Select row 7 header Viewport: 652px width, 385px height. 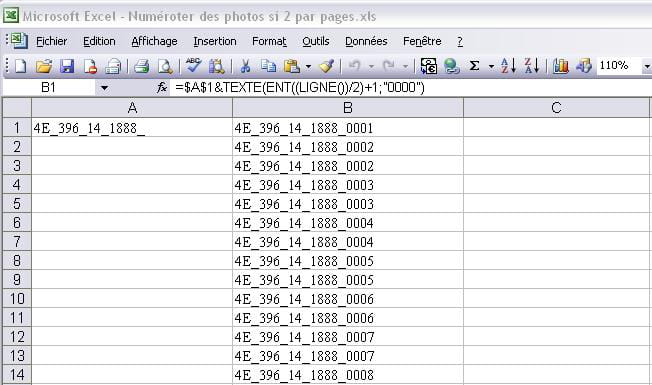tap(17, 242)
